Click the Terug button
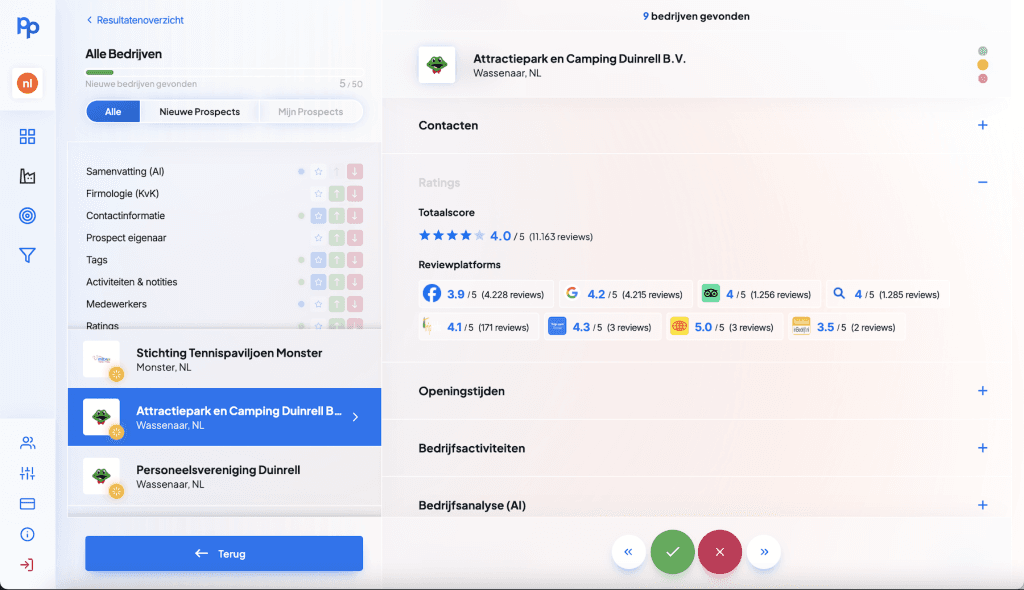1024x590 pixels. click(x=223, y=553)
